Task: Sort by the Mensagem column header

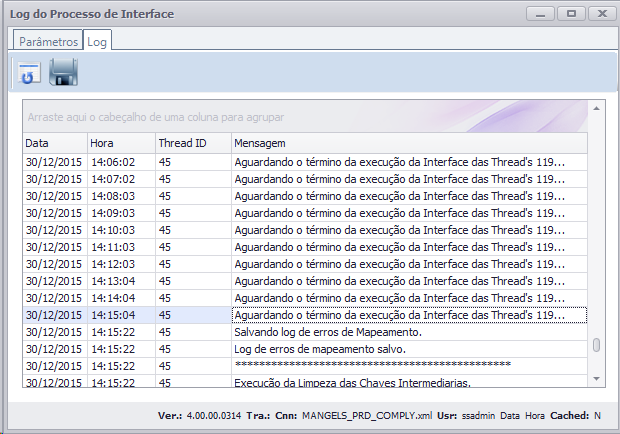Action: (x=409, y=143)
